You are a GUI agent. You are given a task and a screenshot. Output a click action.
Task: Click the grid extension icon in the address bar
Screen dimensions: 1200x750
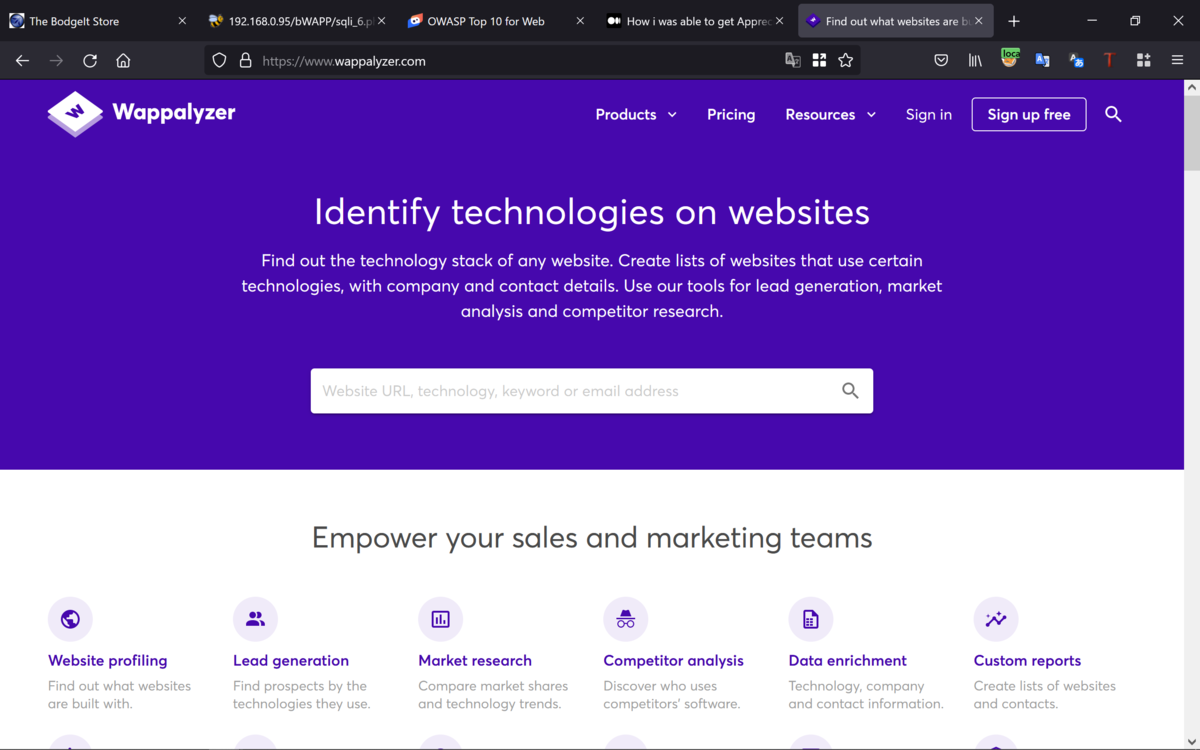coord(819,61)
